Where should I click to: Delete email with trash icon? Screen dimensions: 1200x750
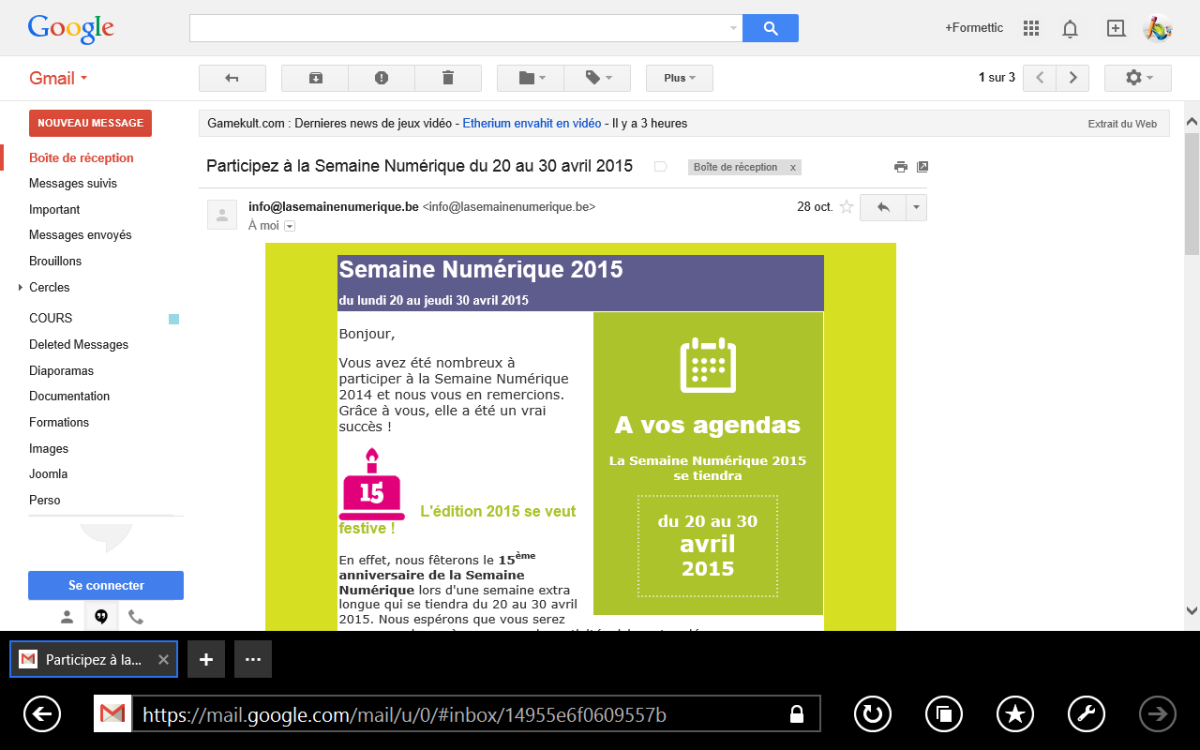click(448, 78)
